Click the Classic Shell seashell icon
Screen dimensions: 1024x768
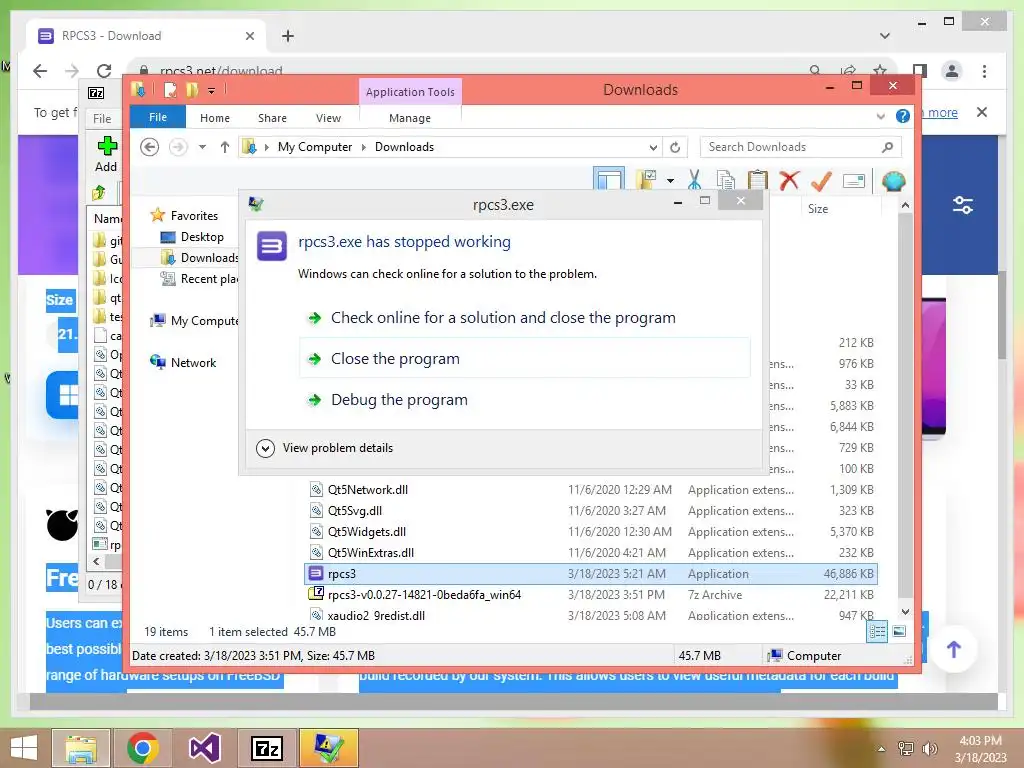(893, 181)
